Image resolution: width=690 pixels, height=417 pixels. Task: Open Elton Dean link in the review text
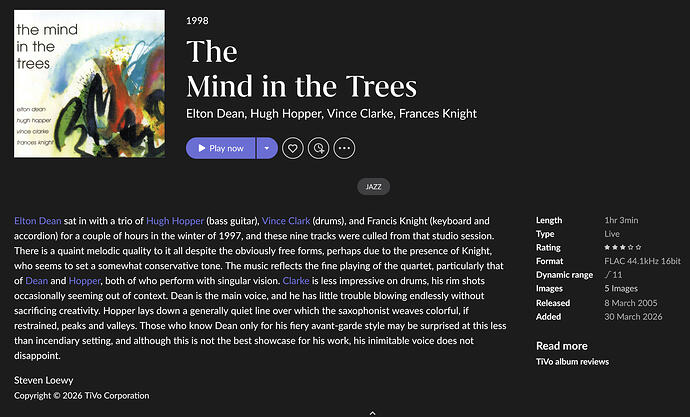(38, 221)
